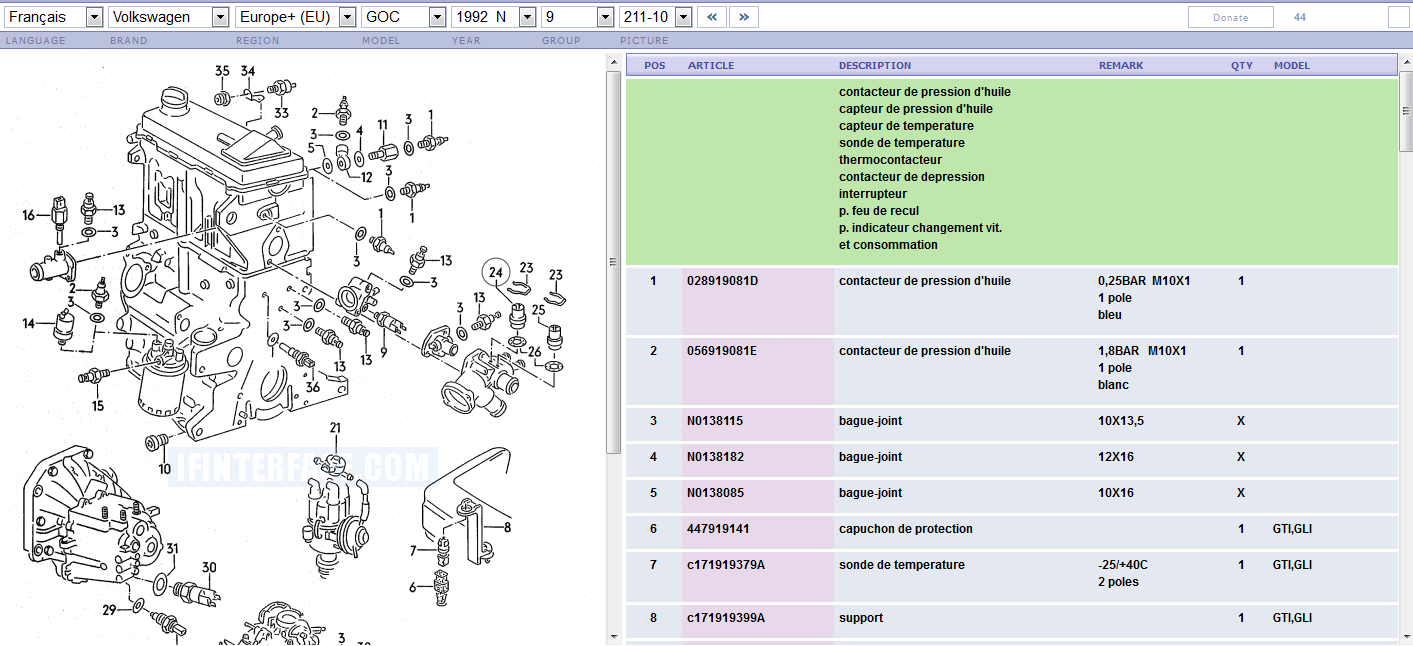This screenshot has width=1413, height=646.
Task: Click the ARTICLE column header
Action: click(x=711, y=65)
